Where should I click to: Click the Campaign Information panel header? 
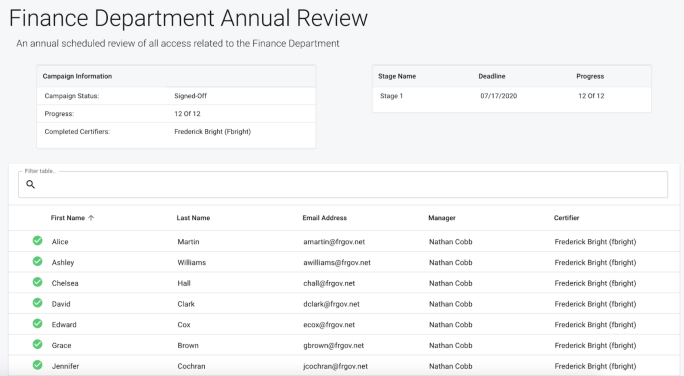point(176,76)
